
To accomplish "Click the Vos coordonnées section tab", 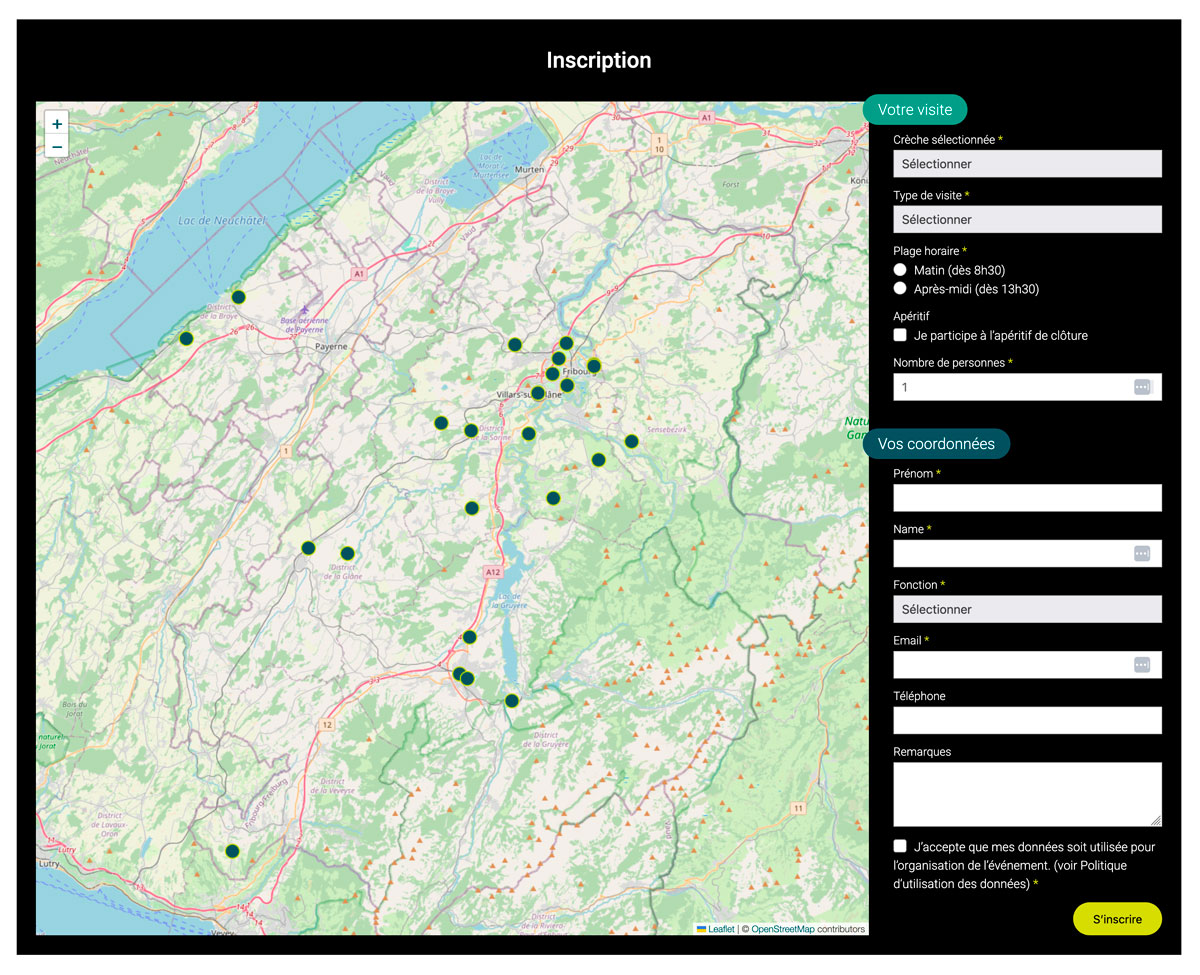I will (936, 444).
